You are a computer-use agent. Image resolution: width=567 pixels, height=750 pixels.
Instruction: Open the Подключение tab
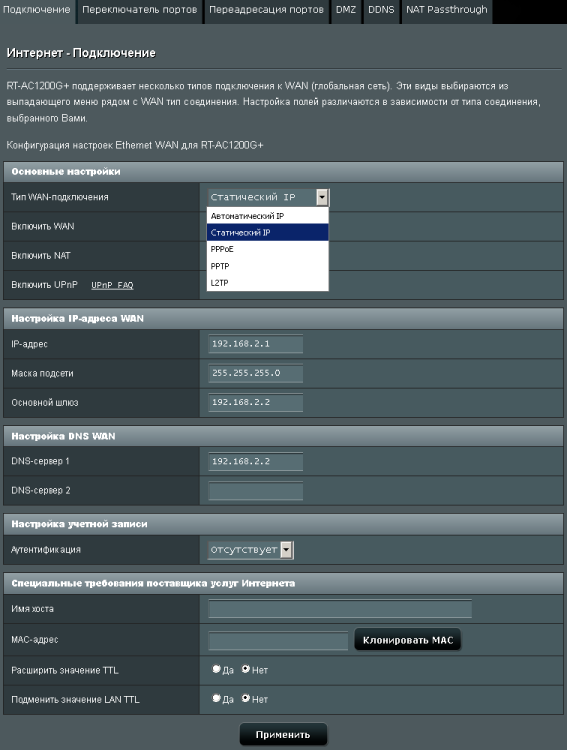[37, 10]
